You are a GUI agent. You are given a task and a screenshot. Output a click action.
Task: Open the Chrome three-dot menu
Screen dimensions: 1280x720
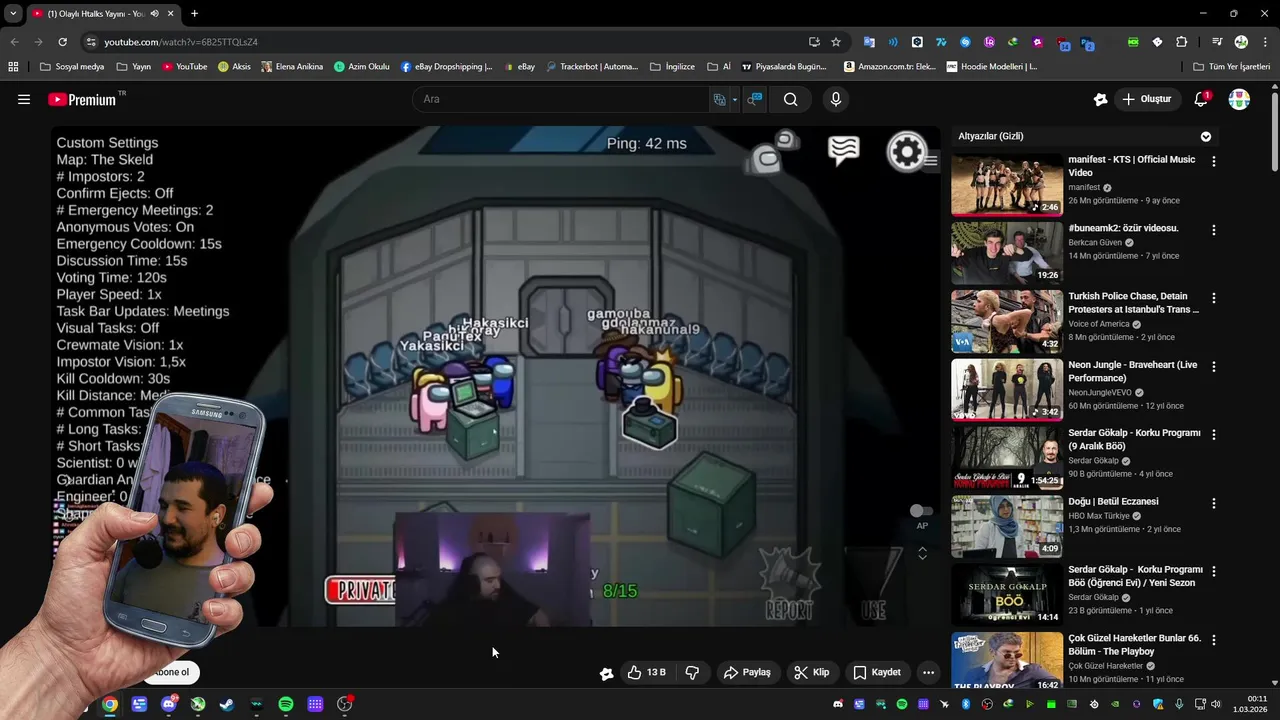[x=1264, y=42]
